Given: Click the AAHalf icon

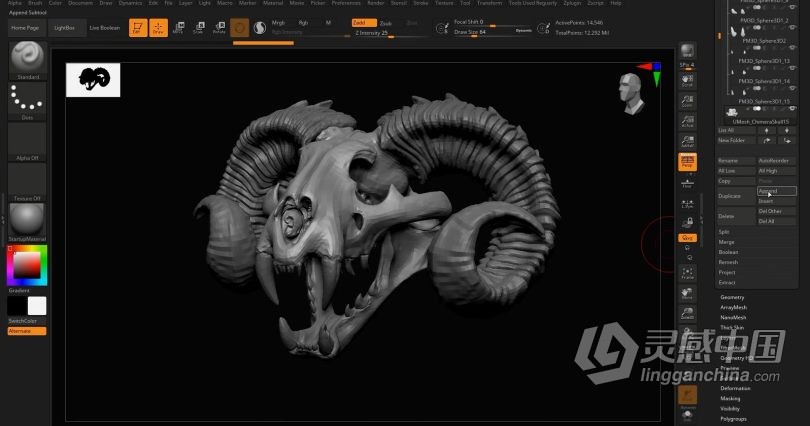Looking at the screenshot, I should point(687,141).
